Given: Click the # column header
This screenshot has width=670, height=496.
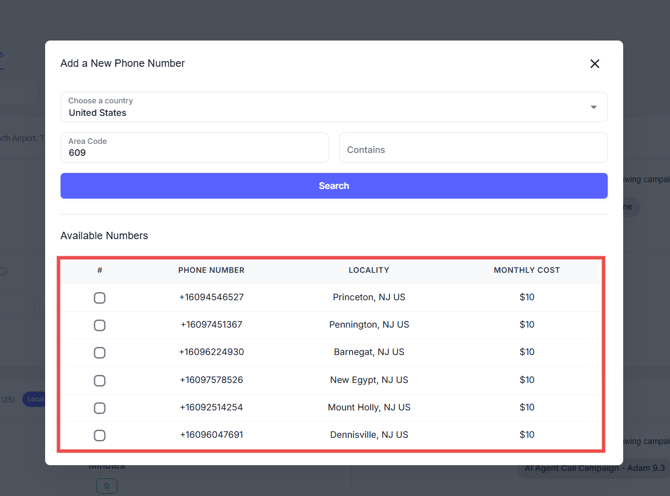Looking at the screenshot, I should point(100,270).
